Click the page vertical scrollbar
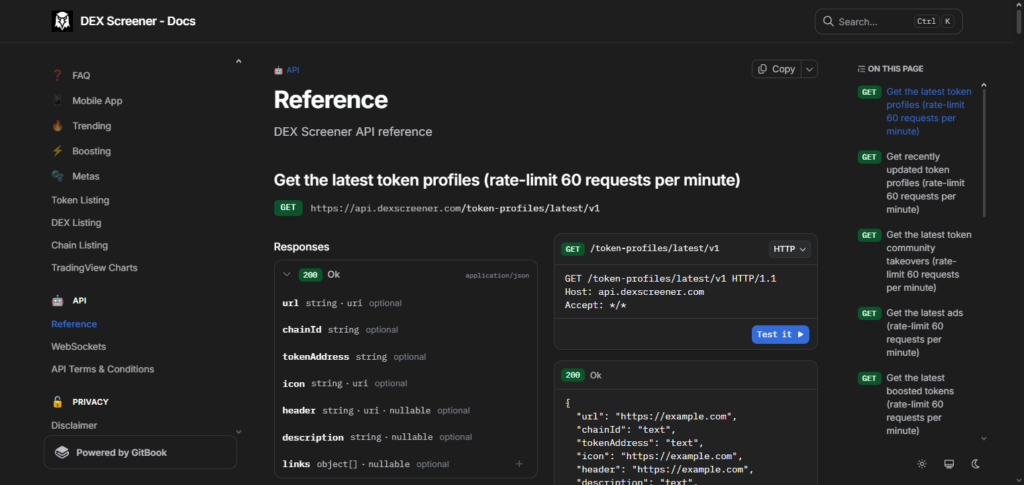The width and height of the screenshot is (1024, 485). pos(1019,20)
